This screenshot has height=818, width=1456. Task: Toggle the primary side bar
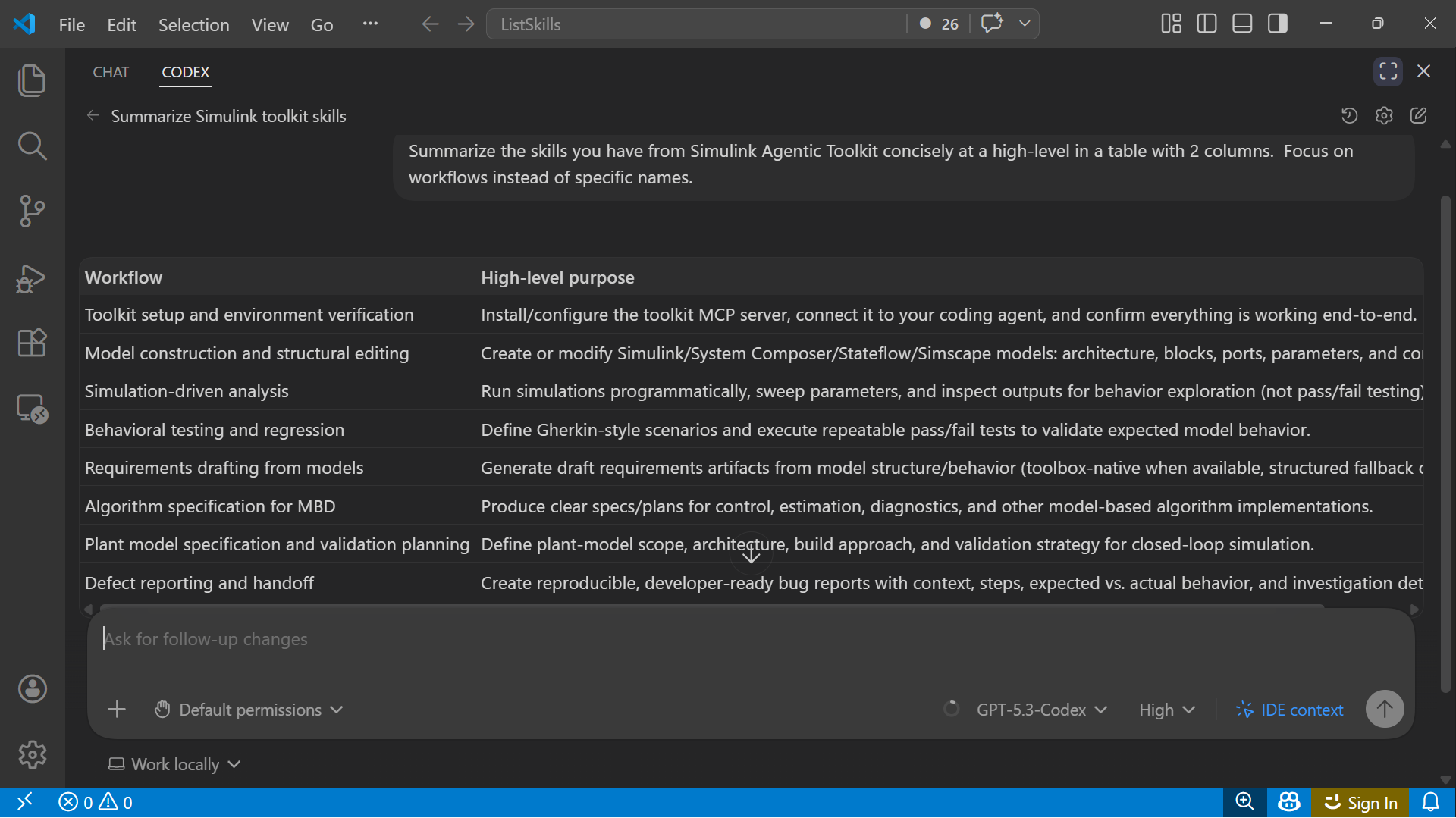point(1207,24)
